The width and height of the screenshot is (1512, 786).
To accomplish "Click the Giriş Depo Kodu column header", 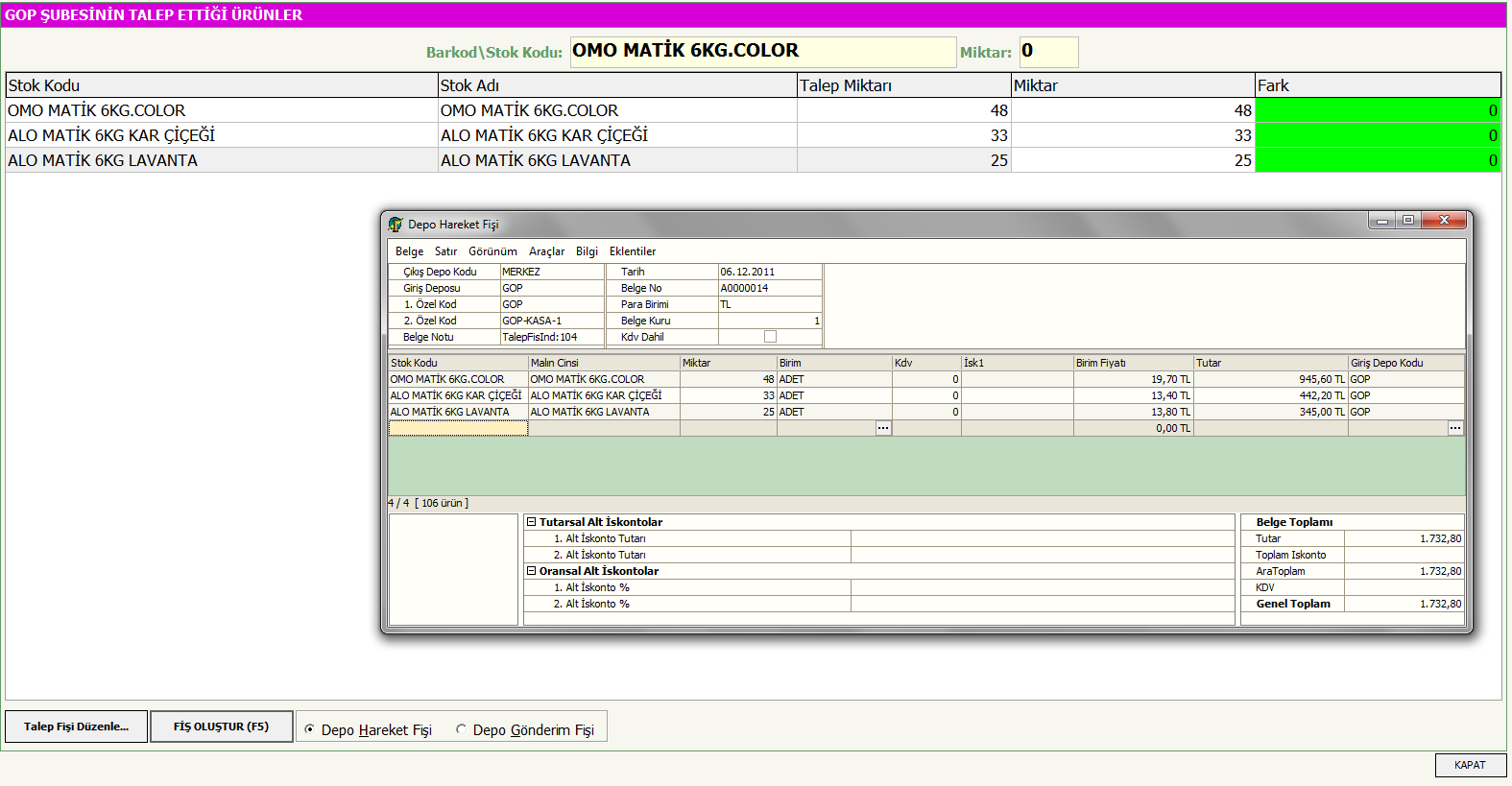I will [1406, 363].
